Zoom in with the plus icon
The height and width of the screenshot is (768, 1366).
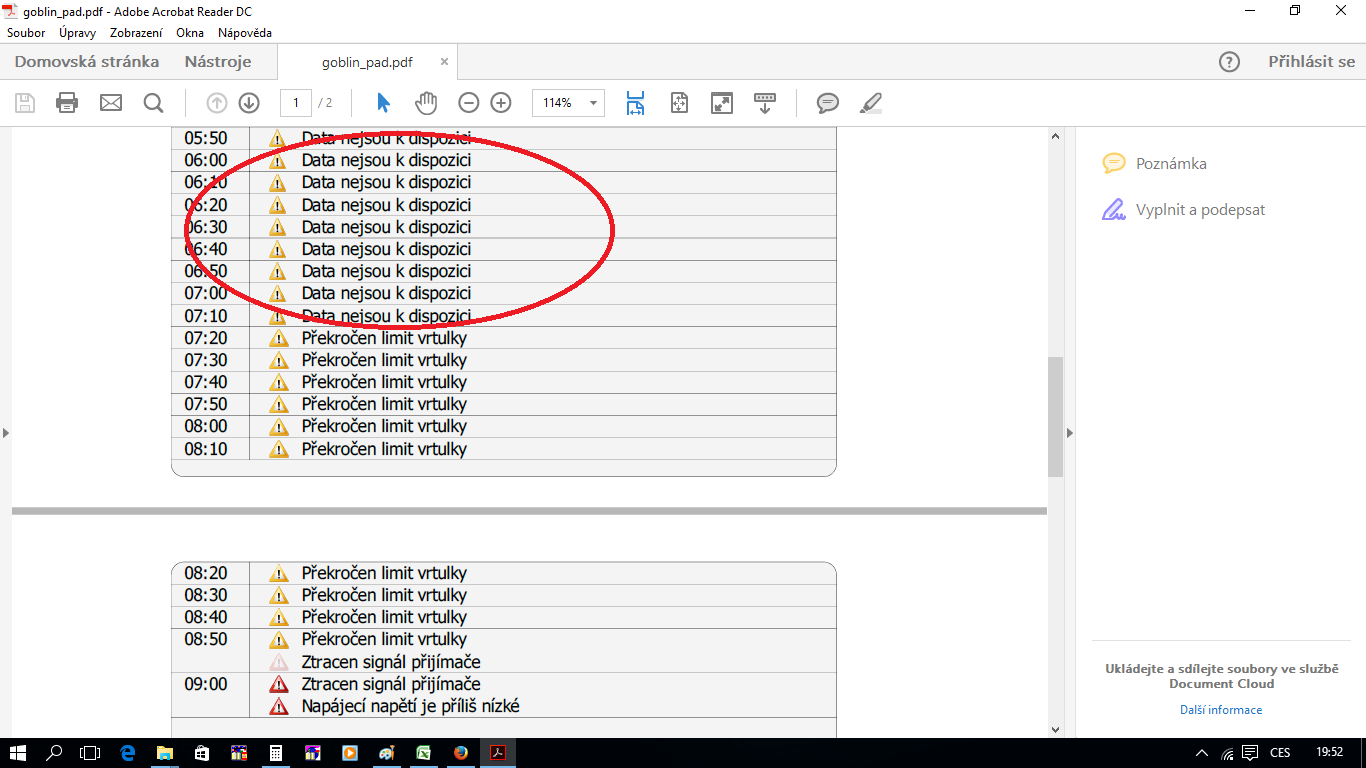(x=501, y=103)
